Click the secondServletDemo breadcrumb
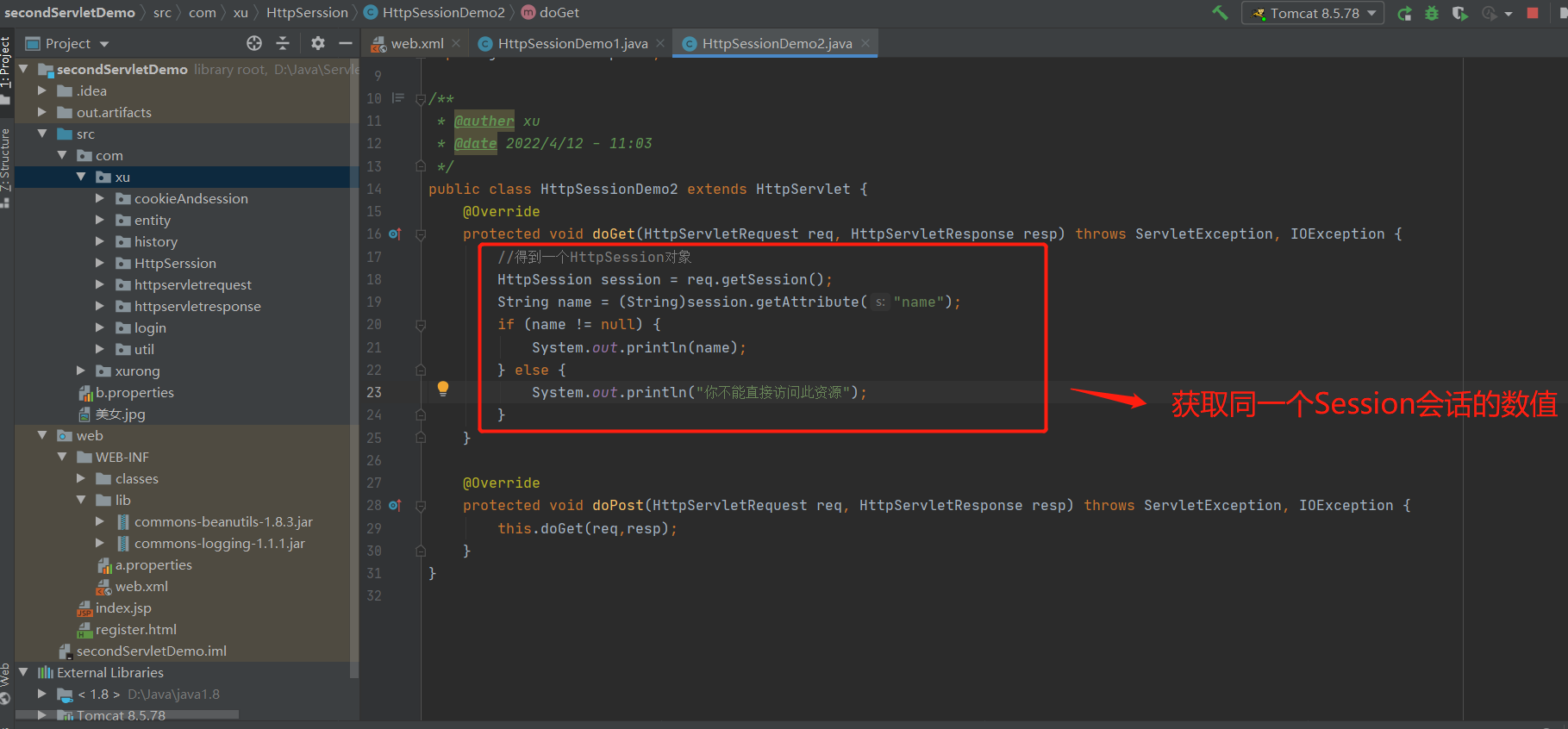This screenshot has height=729, width=1568. click(70, 12)
